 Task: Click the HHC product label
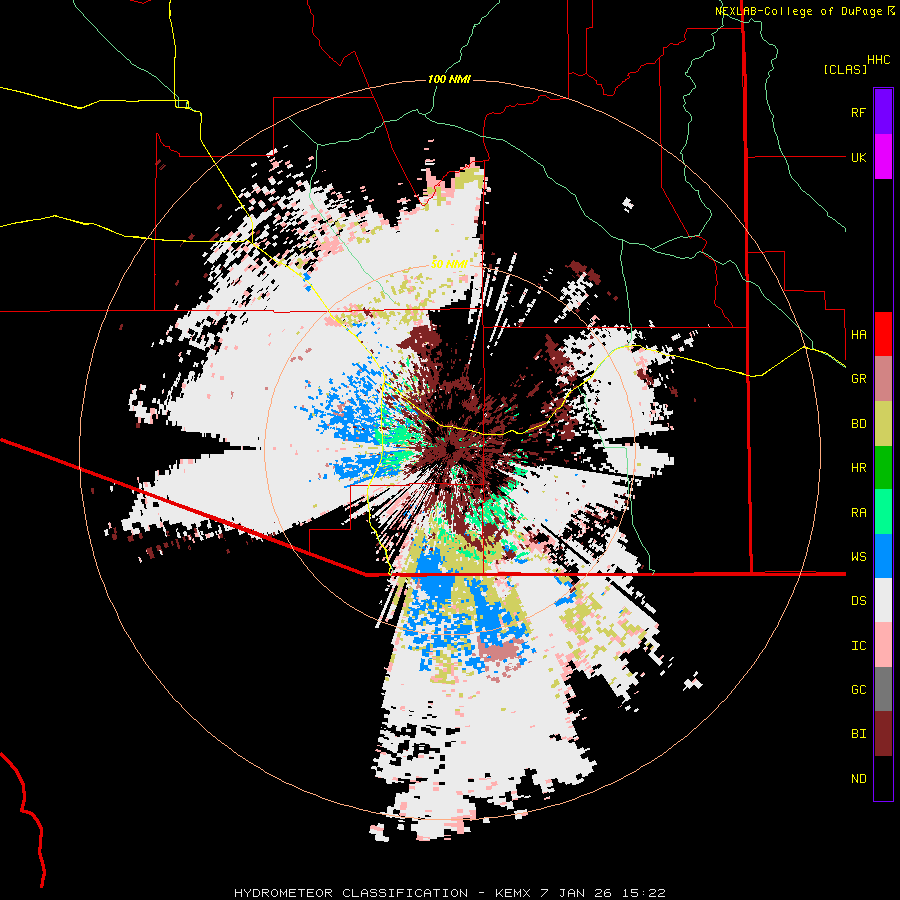pyautogui.click(x=878, y=60)
